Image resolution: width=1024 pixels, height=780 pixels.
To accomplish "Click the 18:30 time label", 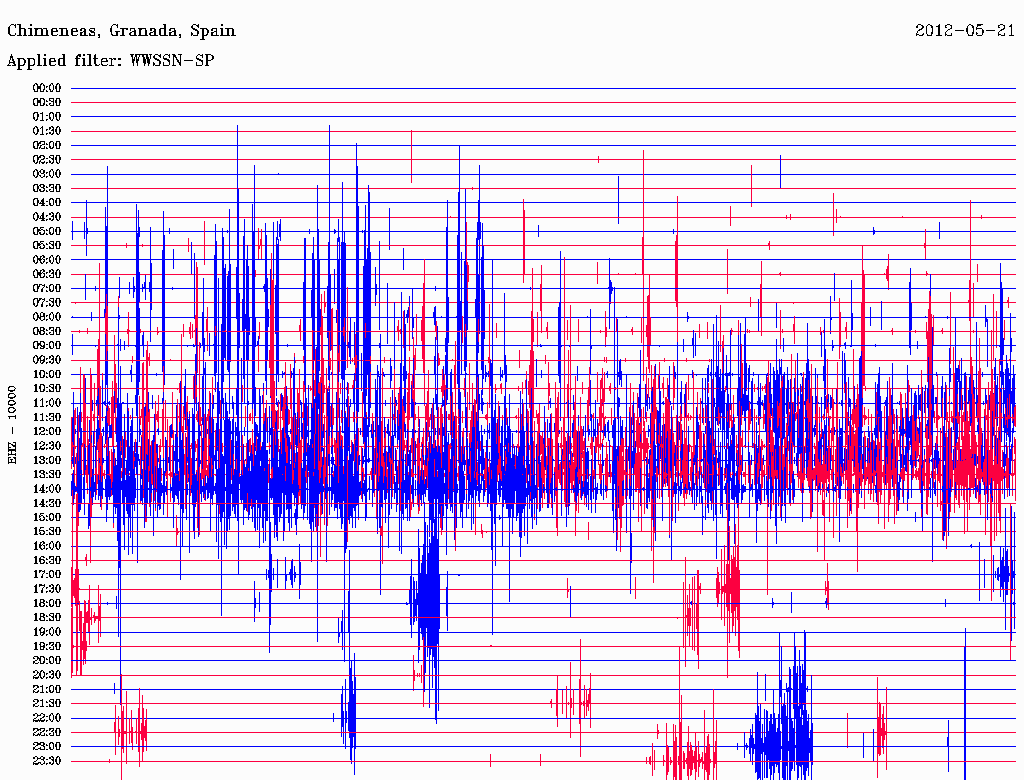I will 47,618.
